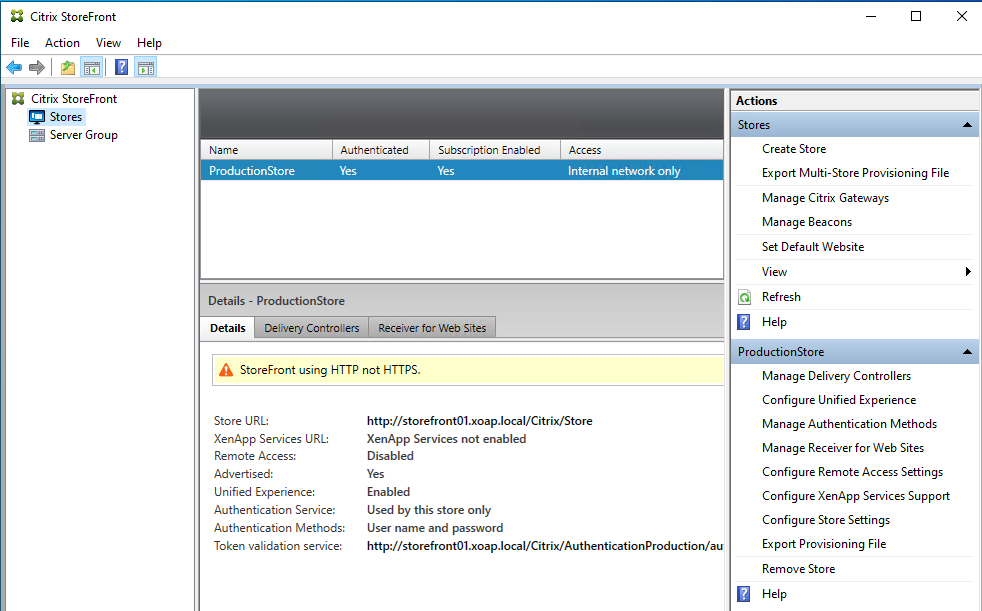982x611 pixels.
Task: Sort by the Access column header
Action: point(642,150)
